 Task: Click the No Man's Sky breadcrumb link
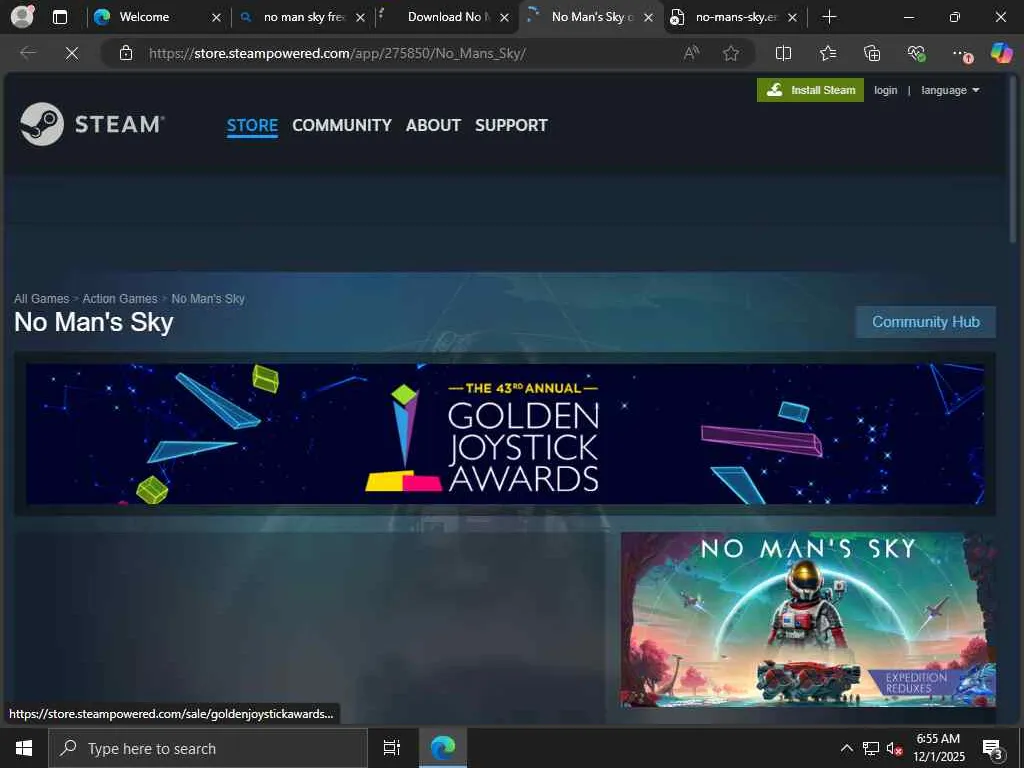[208, 298]
